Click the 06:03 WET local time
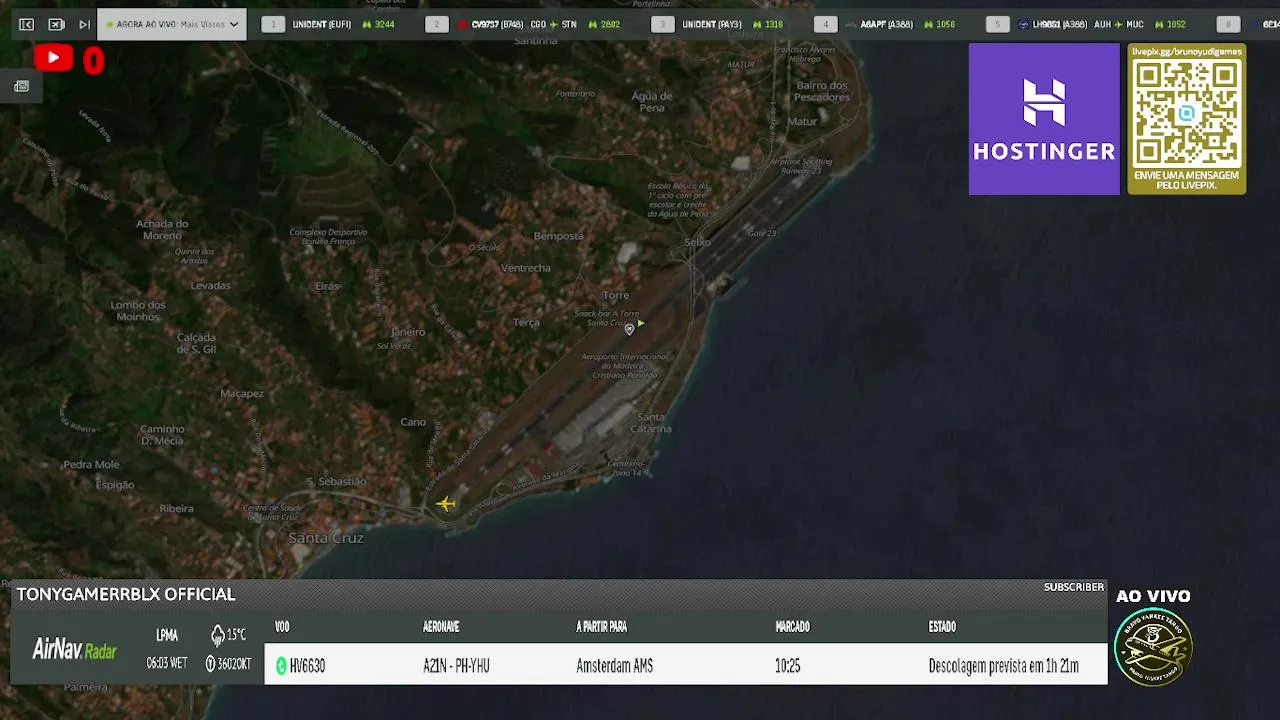This screenshot has height=720, width=1280. 166,663
